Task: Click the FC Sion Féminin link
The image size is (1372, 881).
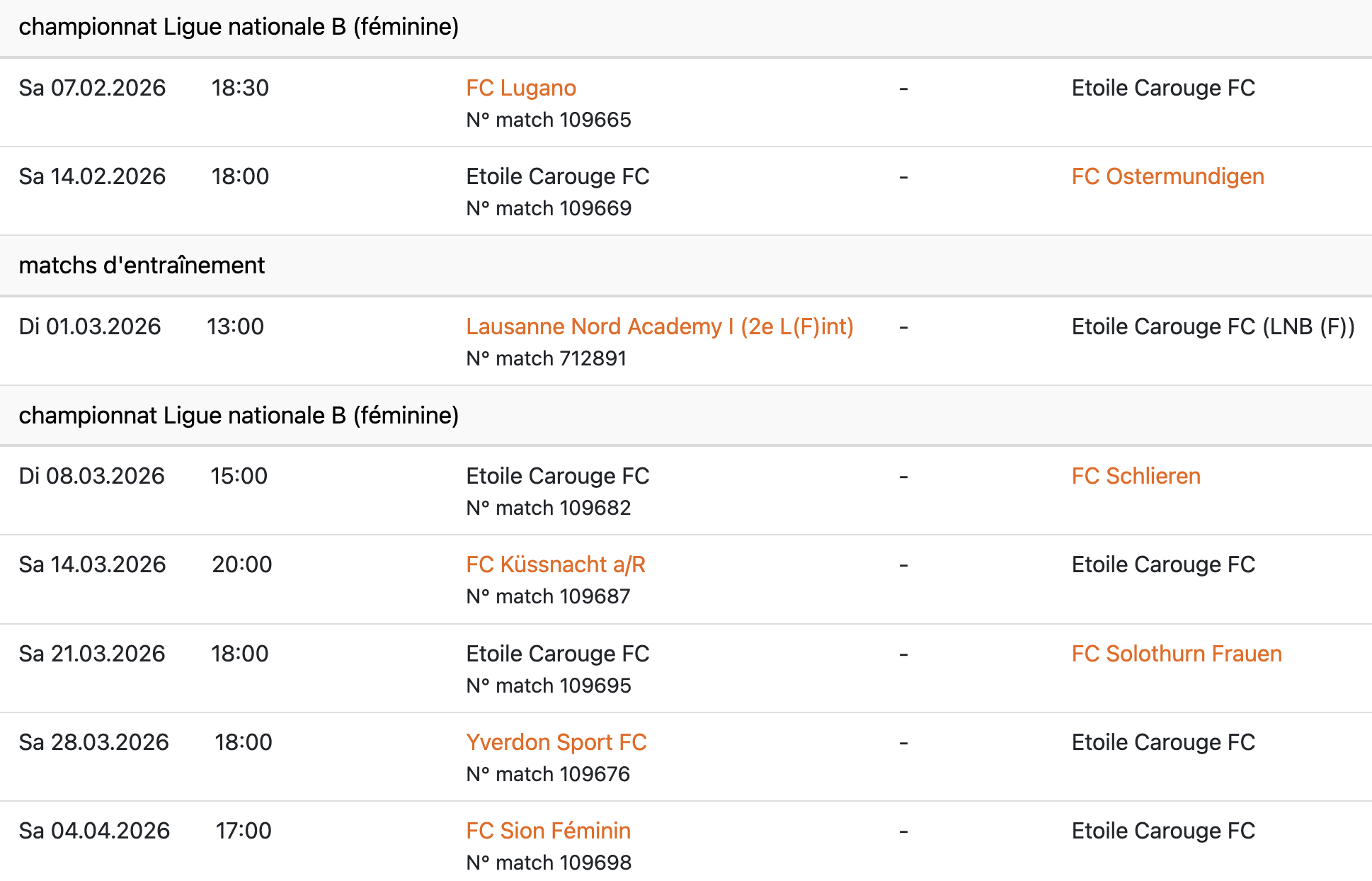Action: click(x=548, y=831)
